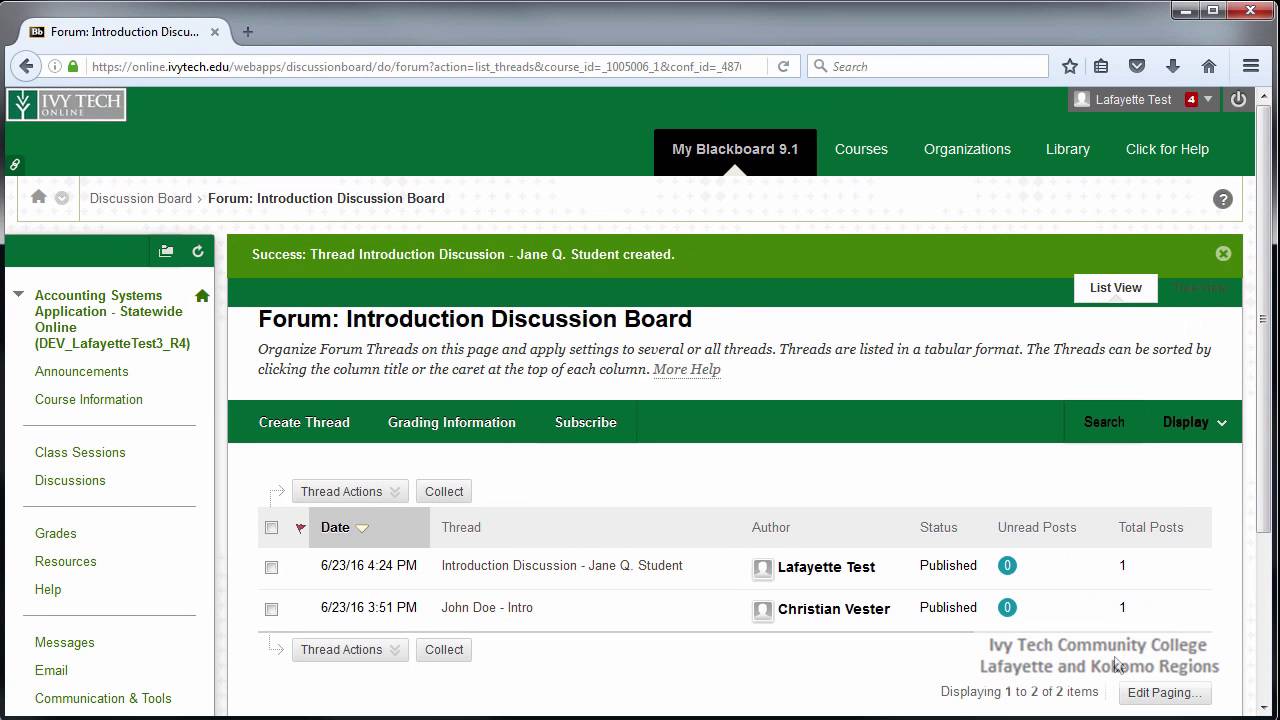
Task: Click Create Thread
Action: click(304, 422)
